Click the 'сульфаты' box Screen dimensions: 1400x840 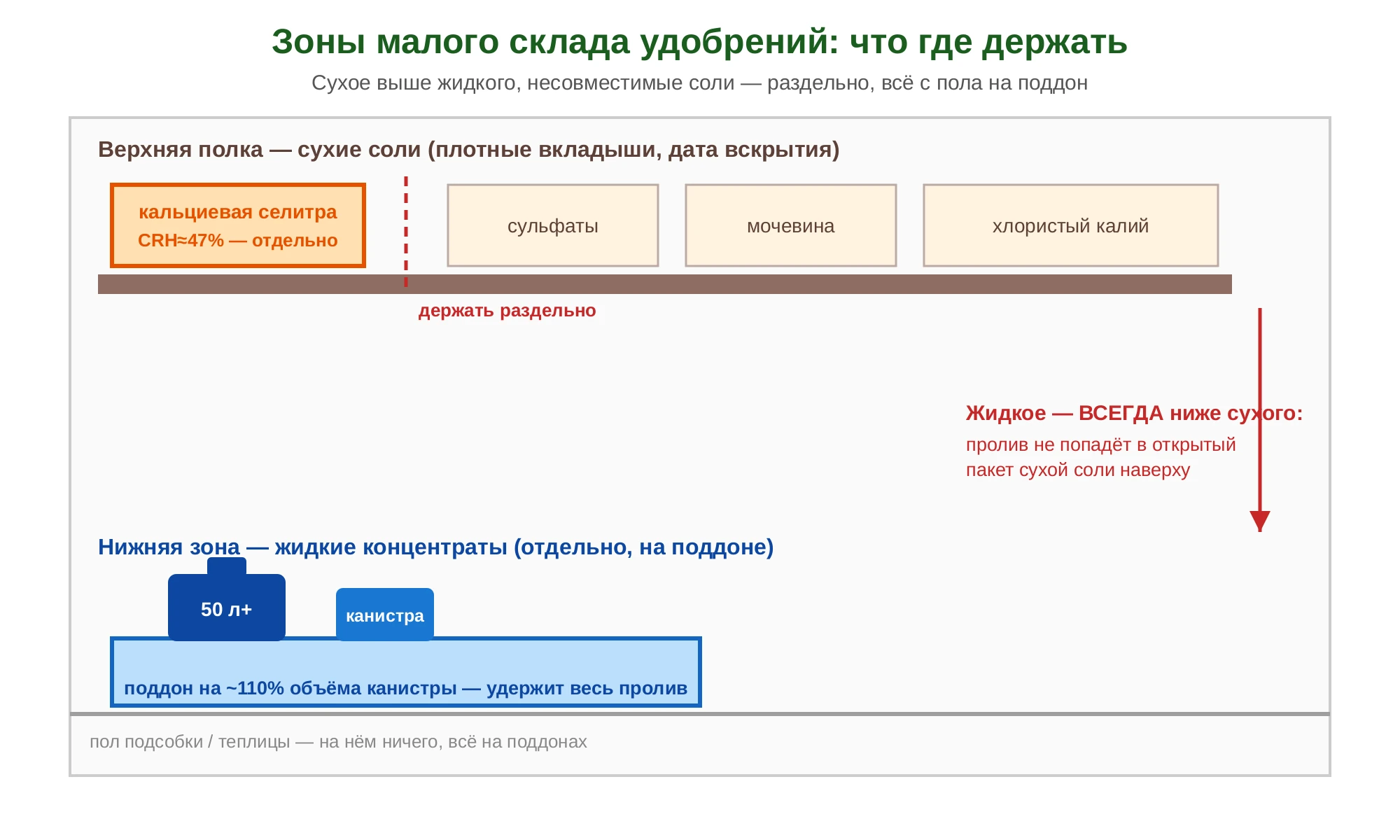point(553,225)
